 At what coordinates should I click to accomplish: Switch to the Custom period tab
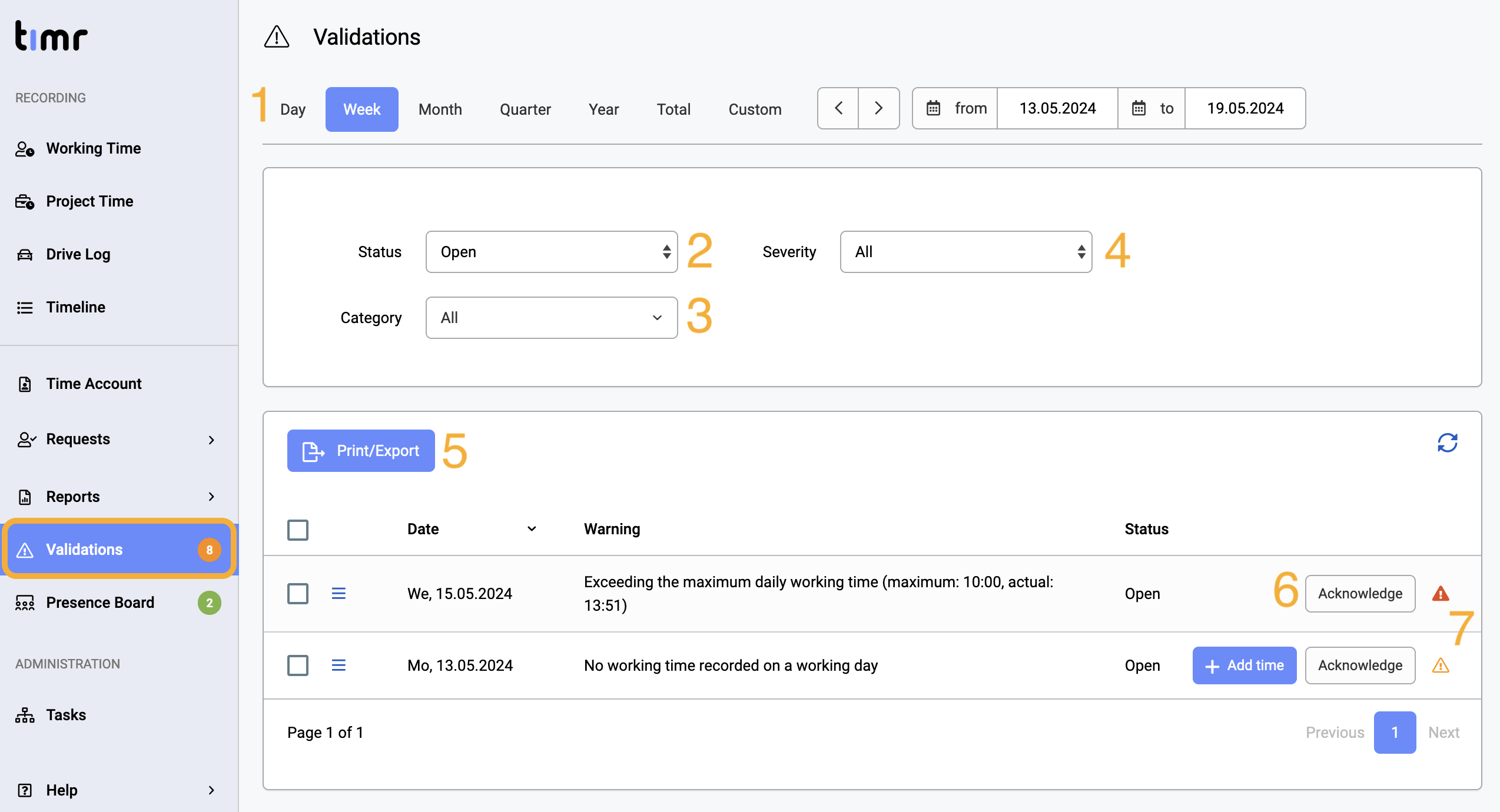point(755,109)
